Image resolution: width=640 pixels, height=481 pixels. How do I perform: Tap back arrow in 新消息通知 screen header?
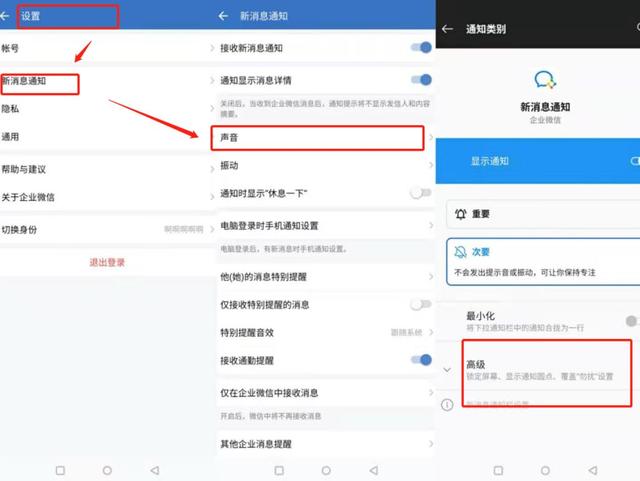(223, 16)
